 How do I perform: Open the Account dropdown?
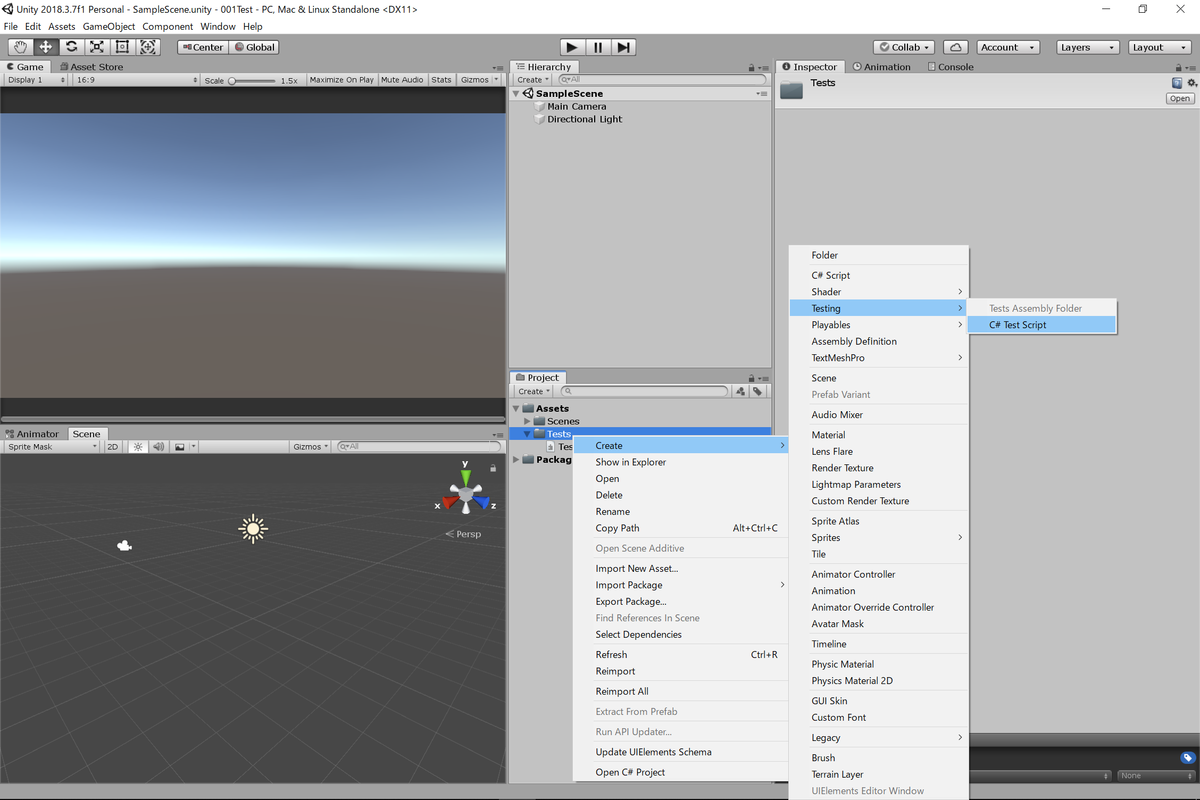pos(1007,47)
